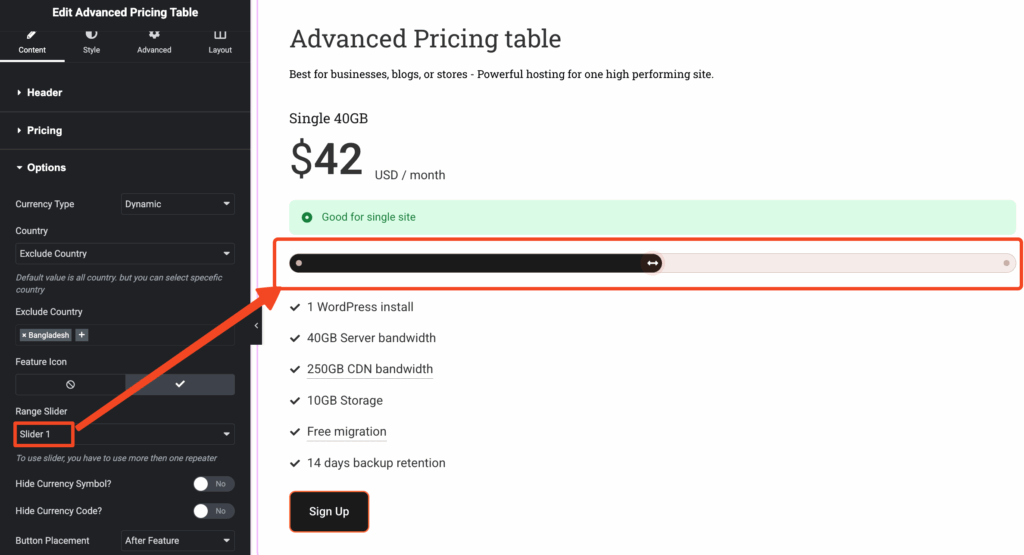Expand the Pricing section
Screen dimensions: 1024x555
[x=44, y=130]
